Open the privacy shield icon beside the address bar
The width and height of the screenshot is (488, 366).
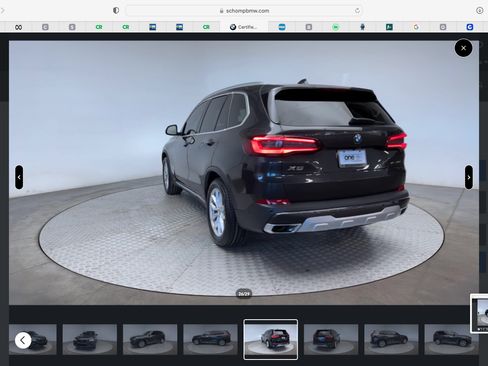point(116,10)
